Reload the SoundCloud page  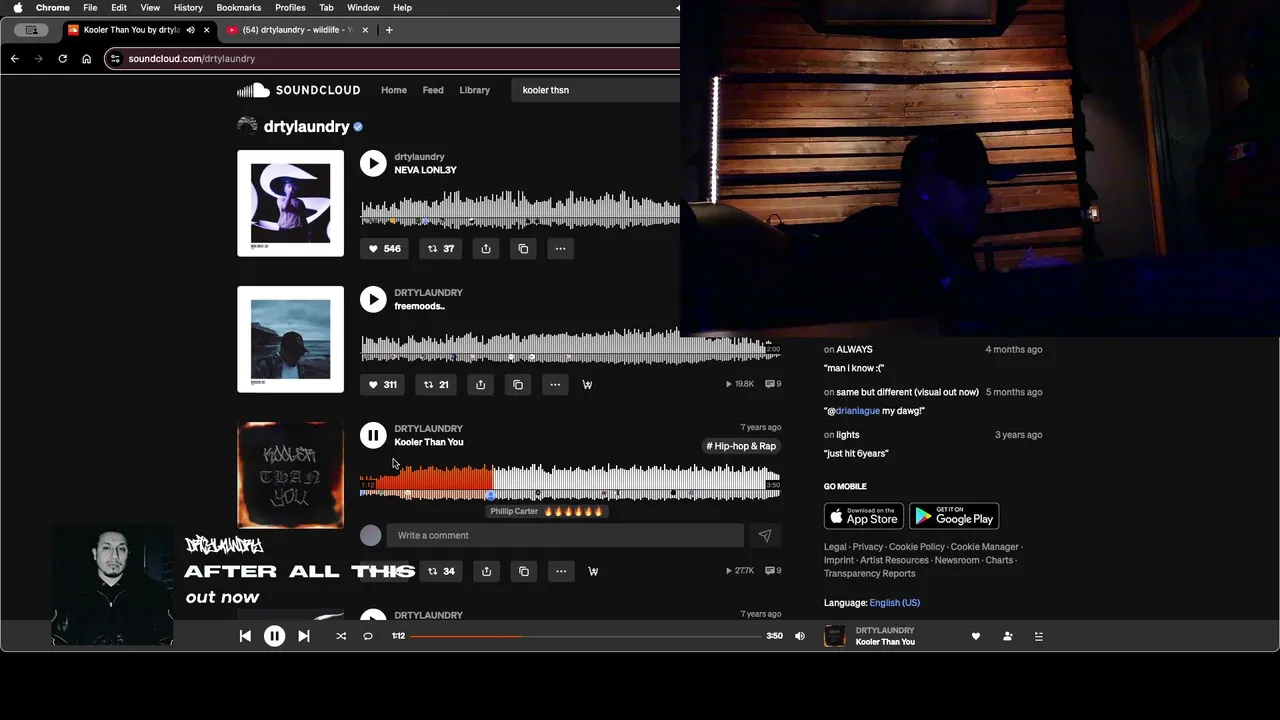(62, 59)
